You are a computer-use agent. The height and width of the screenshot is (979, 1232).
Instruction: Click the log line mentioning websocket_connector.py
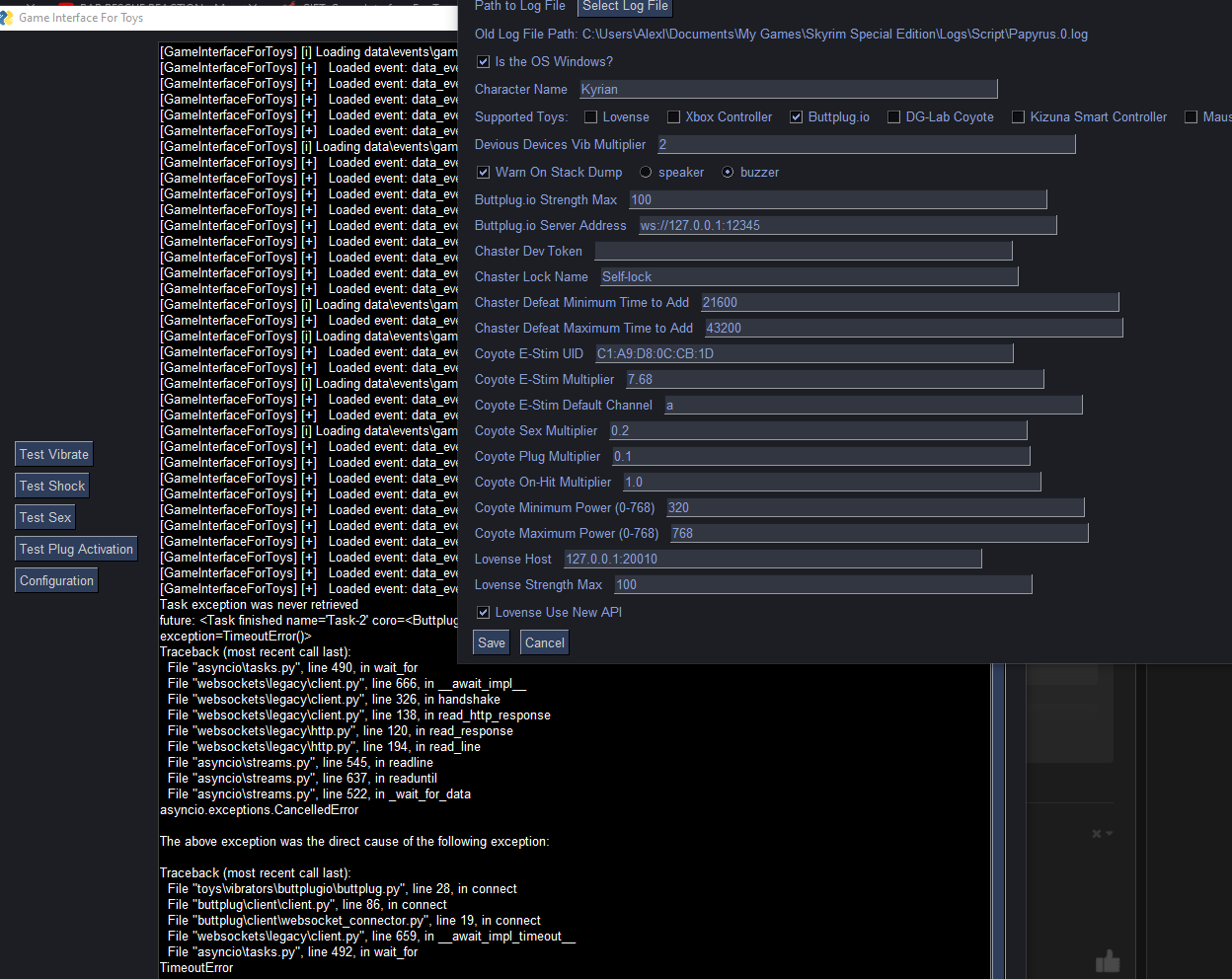354,920
